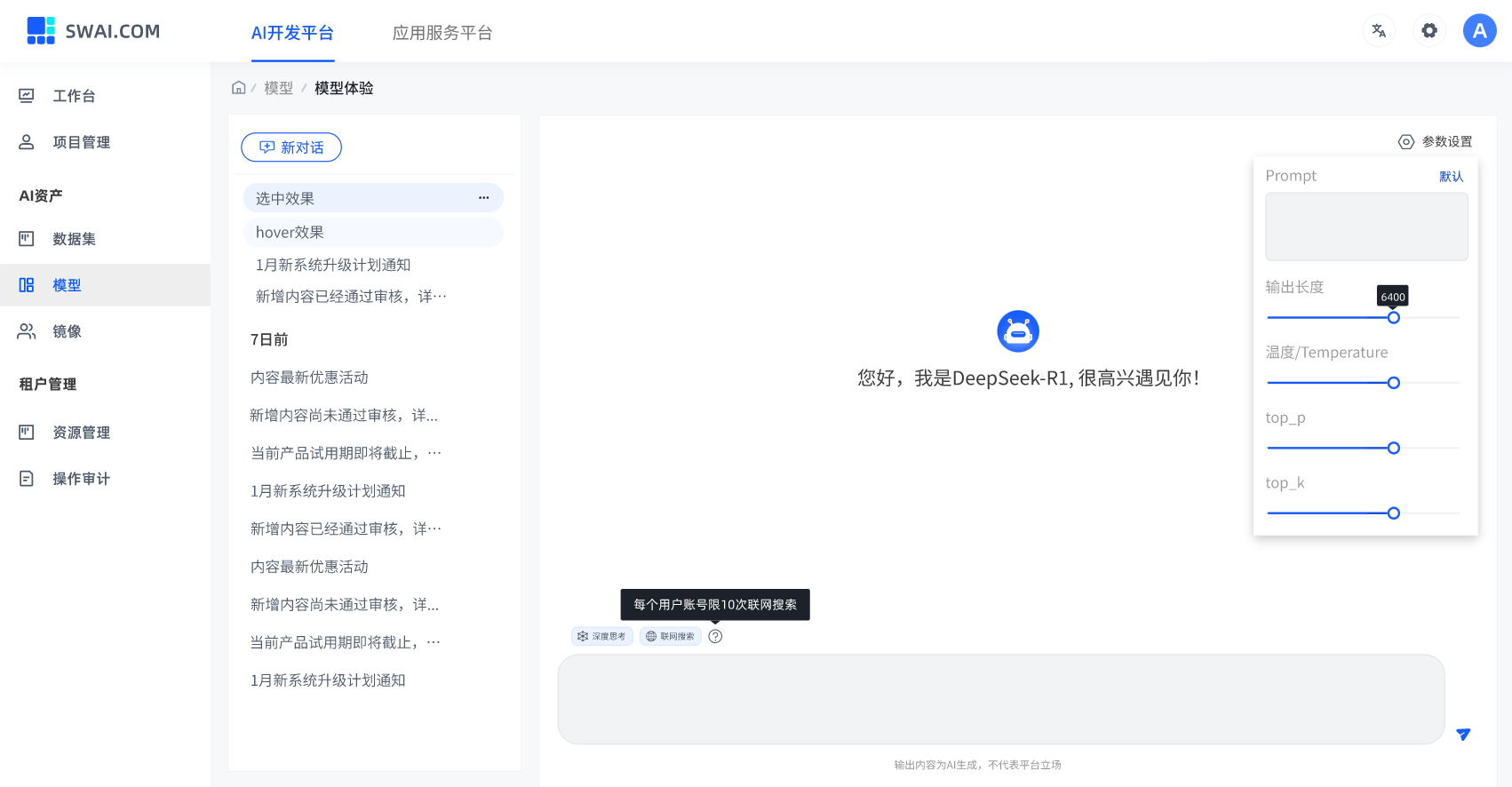Click the top_k slider handle
1512x787 pixels.
tap(1394, 513)
